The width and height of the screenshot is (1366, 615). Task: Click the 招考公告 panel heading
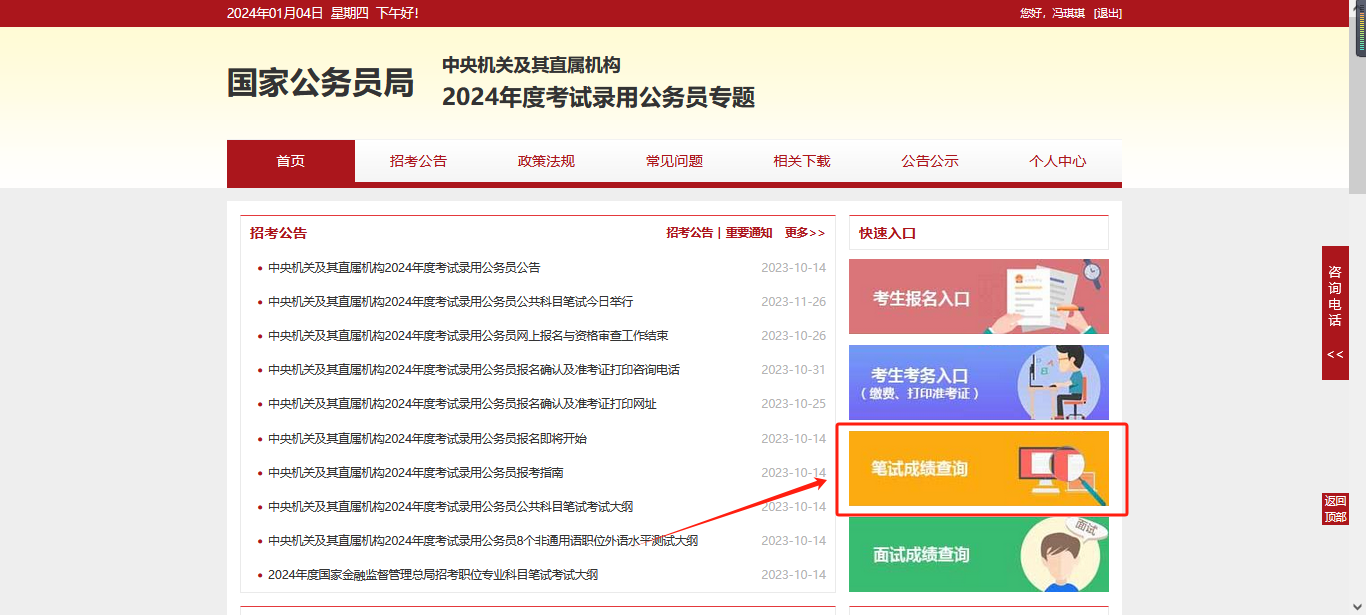[x=278, y=233]
